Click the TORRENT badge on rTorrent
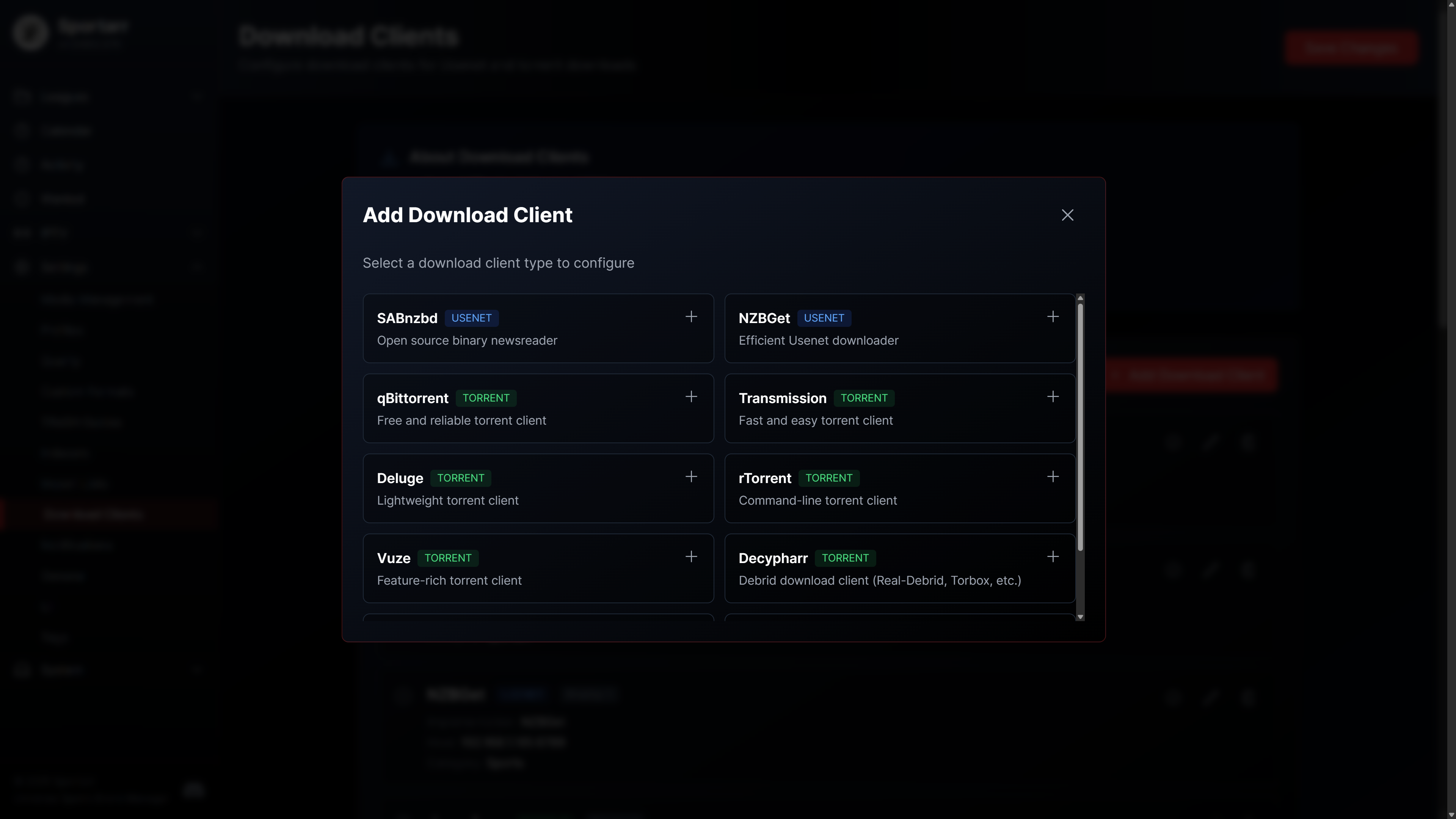Image resolution: width=1456 pixels, height=819 pixels. pyautogui.click(x=828, y=478)
